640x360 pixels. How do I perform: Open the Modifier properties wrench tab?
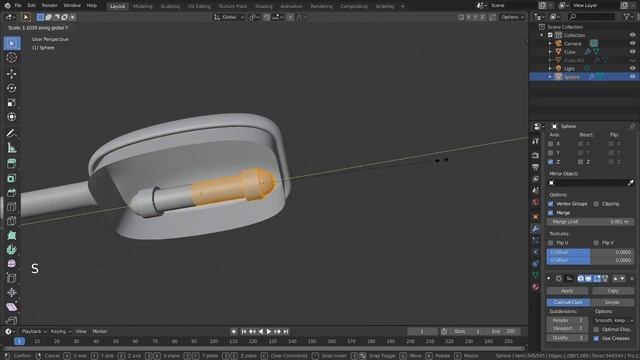pyautogui.click(x=536, y=228)
